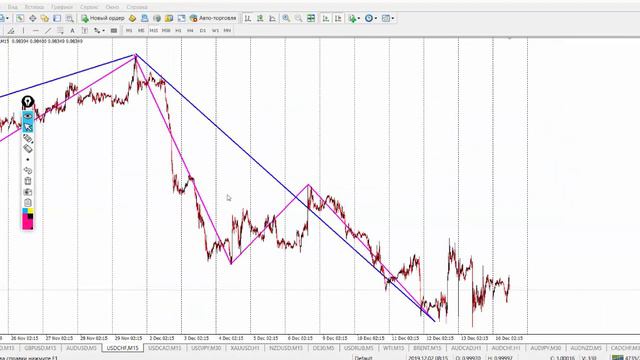Select M1 timeframe

tap(129, 31)
